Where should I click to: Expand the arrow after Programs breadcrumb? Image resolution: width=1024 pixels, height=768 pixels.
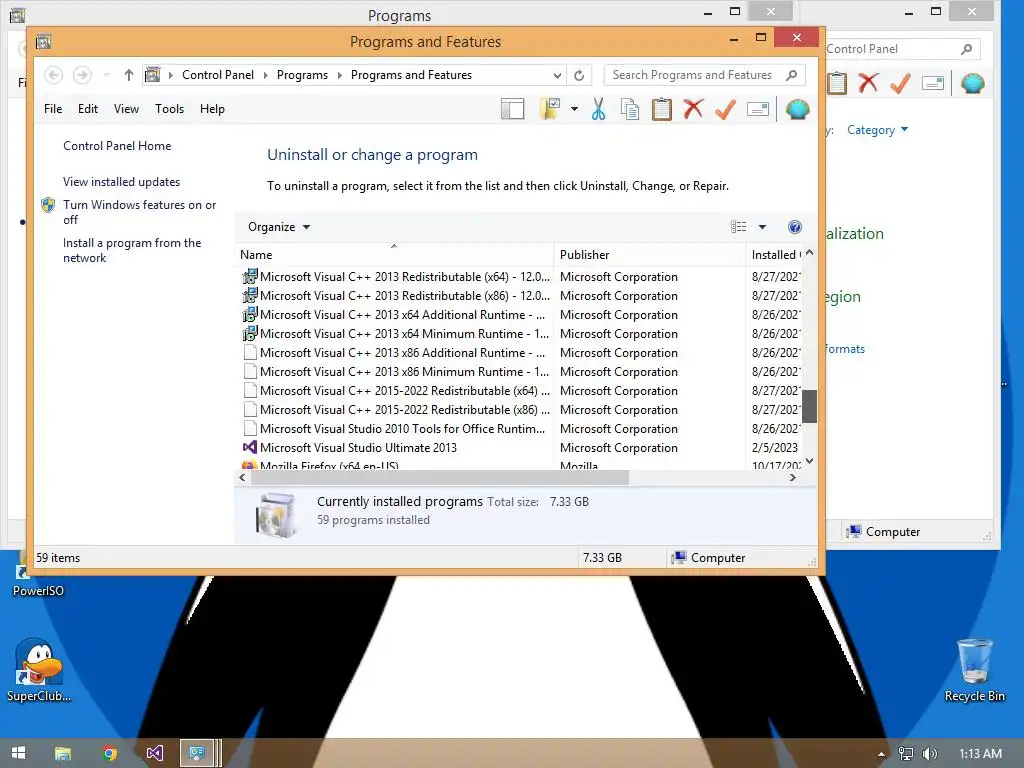click(340, 75)
